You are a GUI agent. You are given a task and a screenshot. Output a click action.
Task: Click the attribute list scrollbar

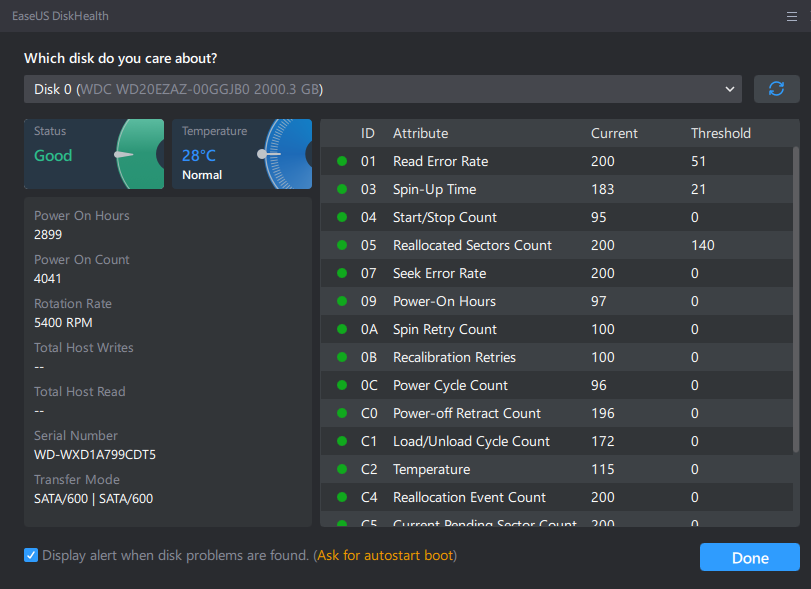[x=795, y=300]
